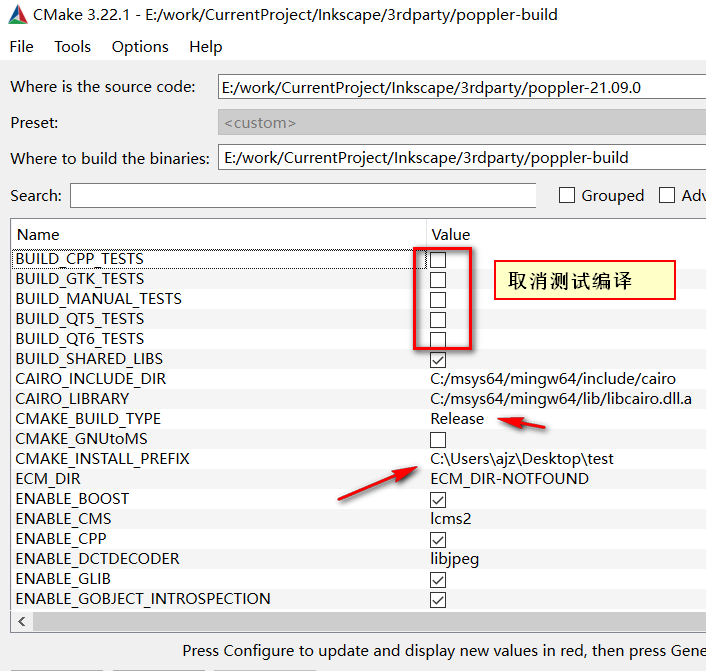Open the File menu

pos(21,47)
